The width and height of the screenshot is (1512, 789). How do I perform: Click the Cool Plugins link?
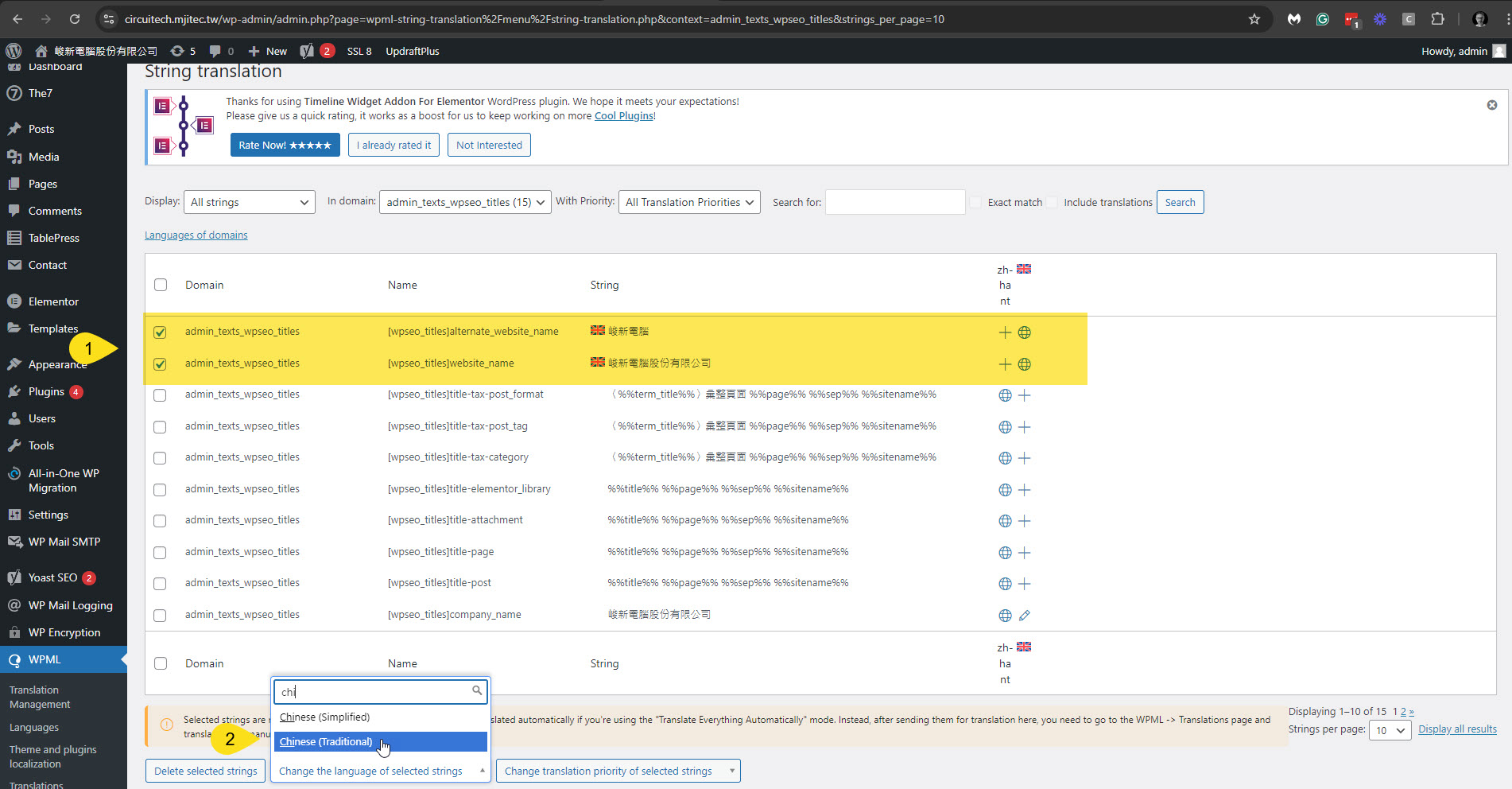click(x=624, y=115)
